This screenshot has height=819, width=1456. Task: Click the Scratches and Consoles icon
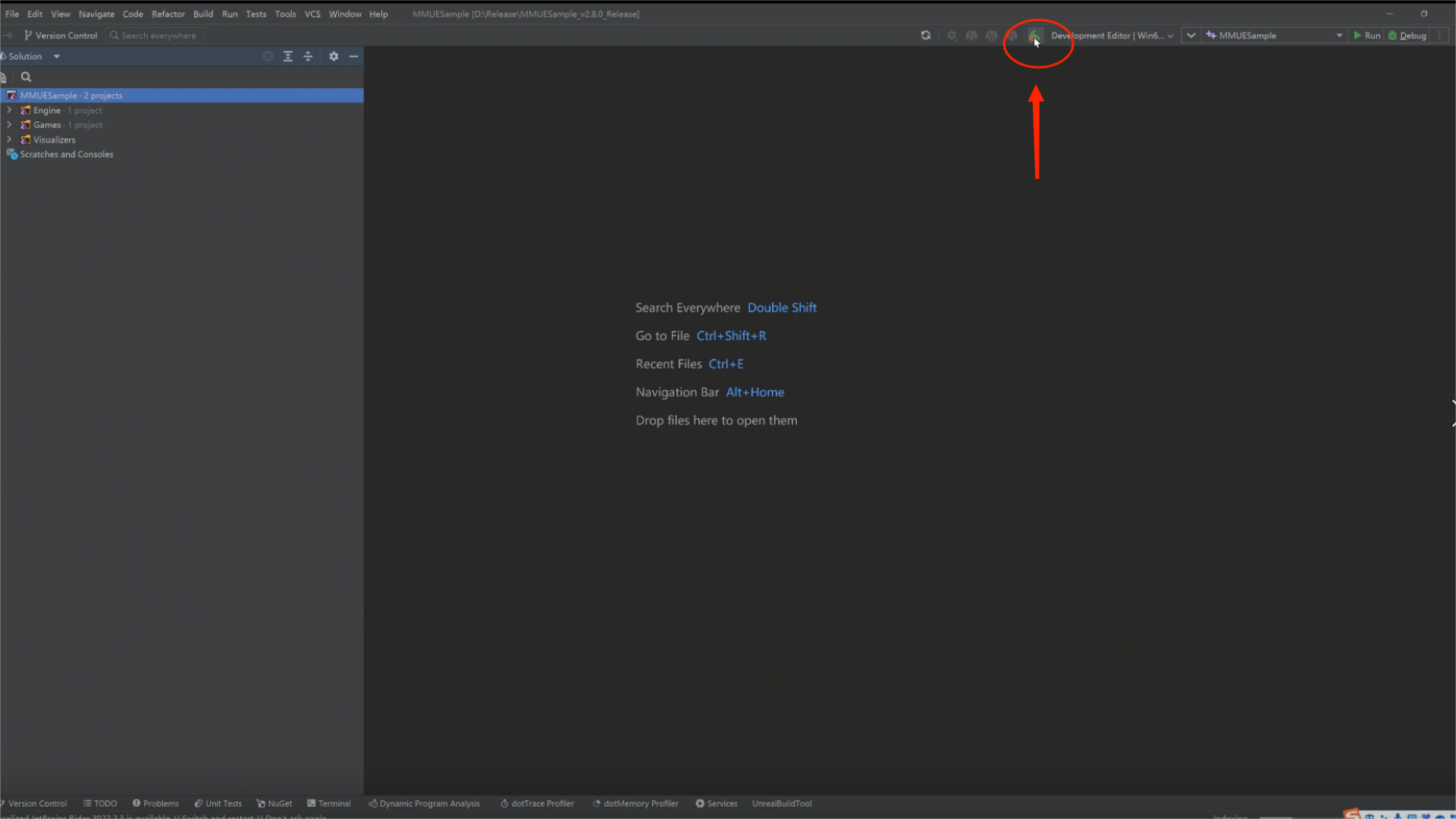pyautogui.click(x=11, y=154)
